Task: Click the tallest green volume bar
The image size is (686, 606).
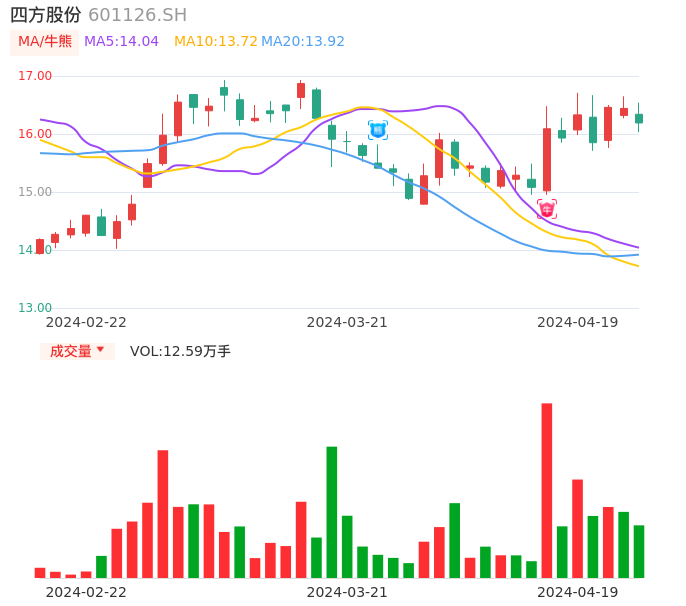Action: [x=332, y=512]
